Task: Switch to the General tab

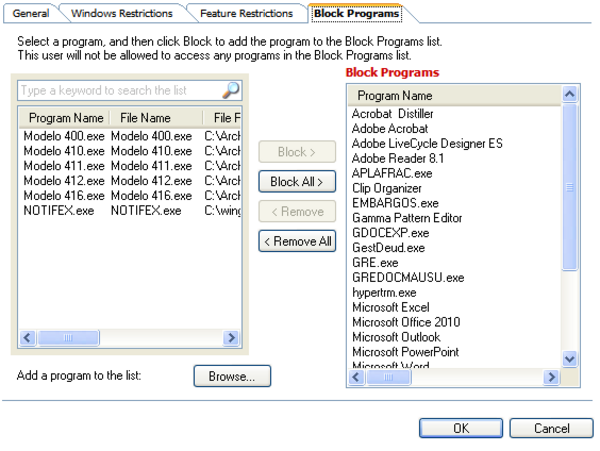Action: [x=31, y=13]
